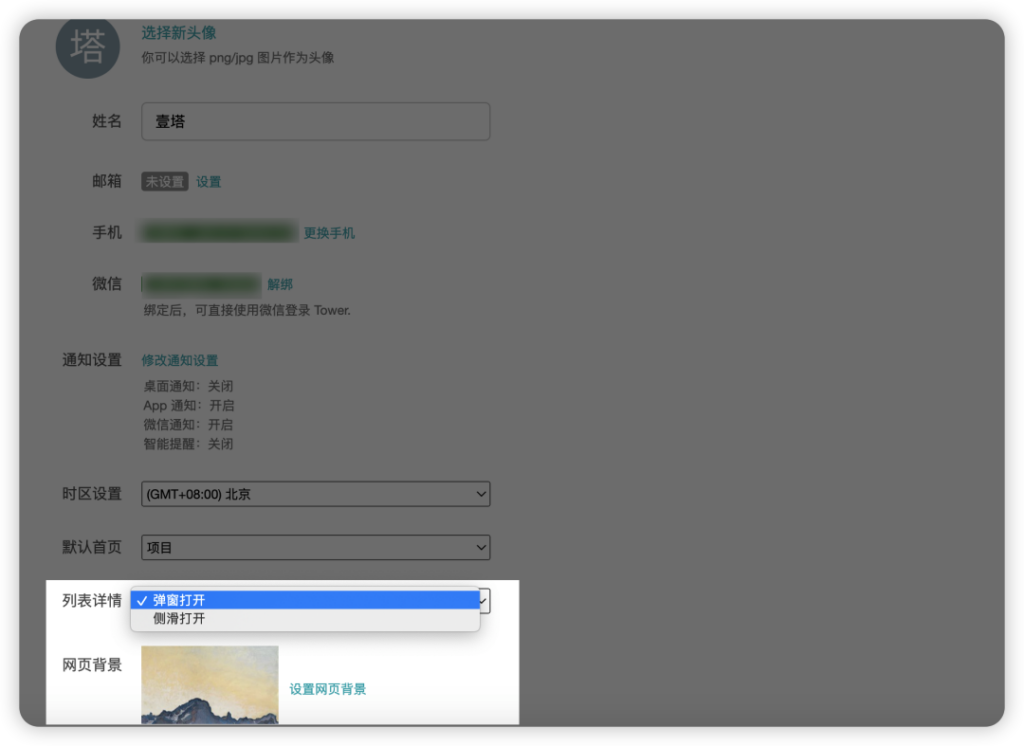Open the 默认首页 dropdown showing 项目

tap(315, 547)
